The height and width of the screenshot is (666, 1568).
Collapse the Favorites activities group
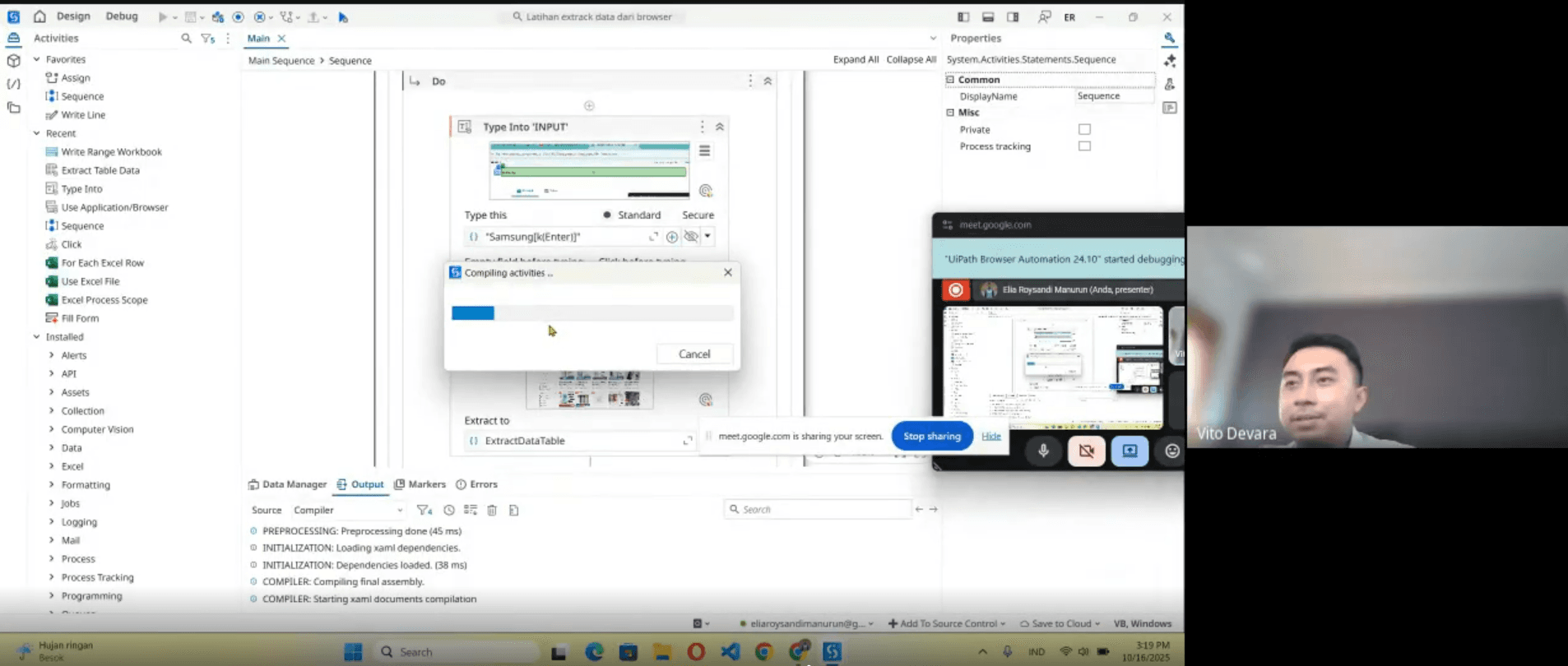point(36,59)
